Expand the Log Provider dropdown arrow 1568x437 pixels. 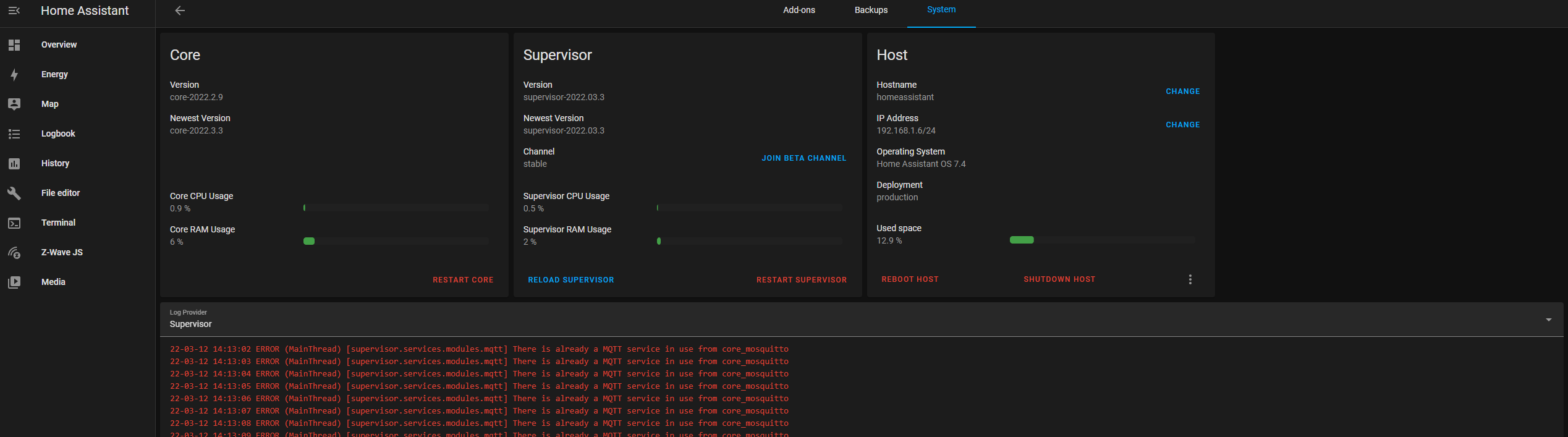pyautogui.click(x=1548, y=320)
